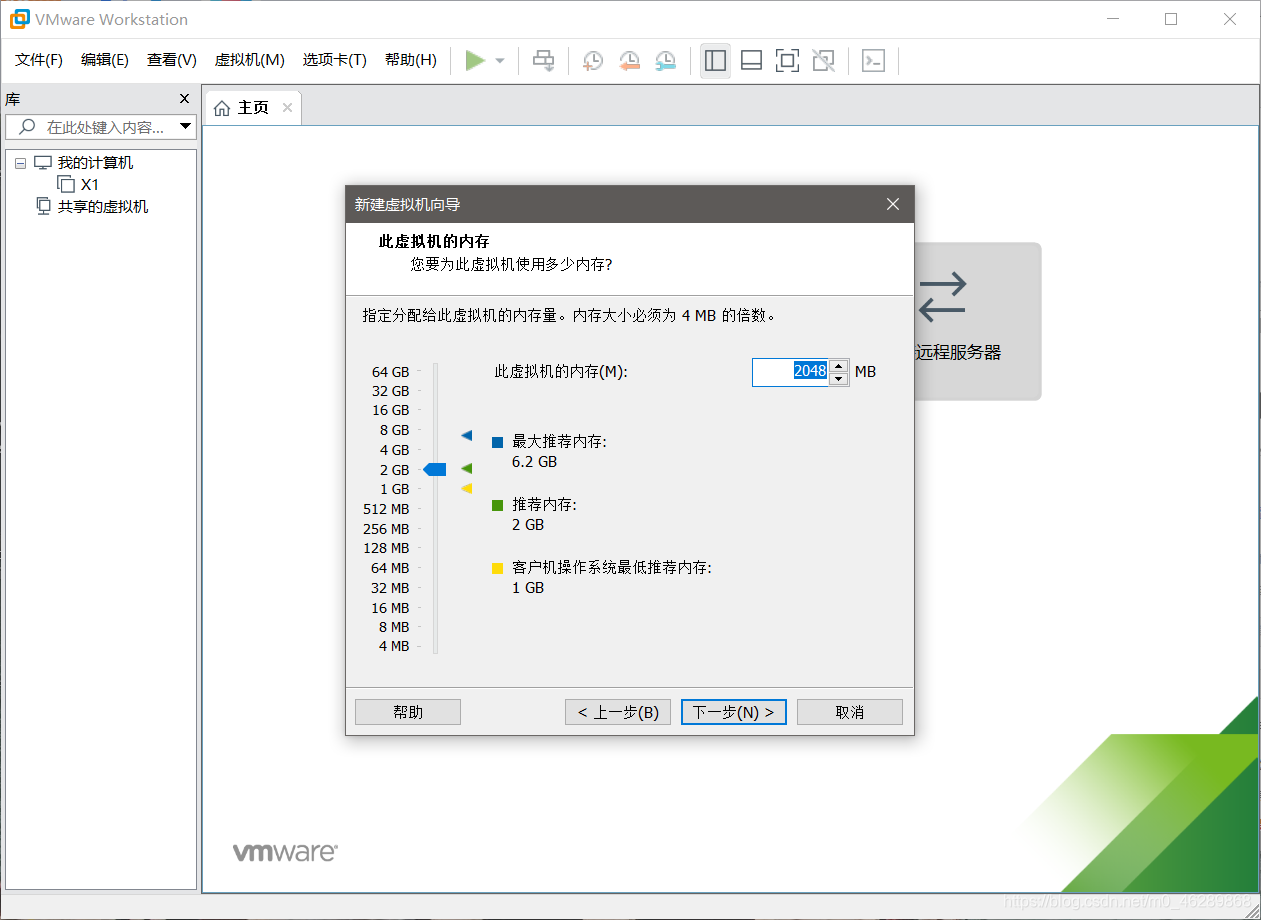Increase memory with the up spinner arrow

coord(839,365)
